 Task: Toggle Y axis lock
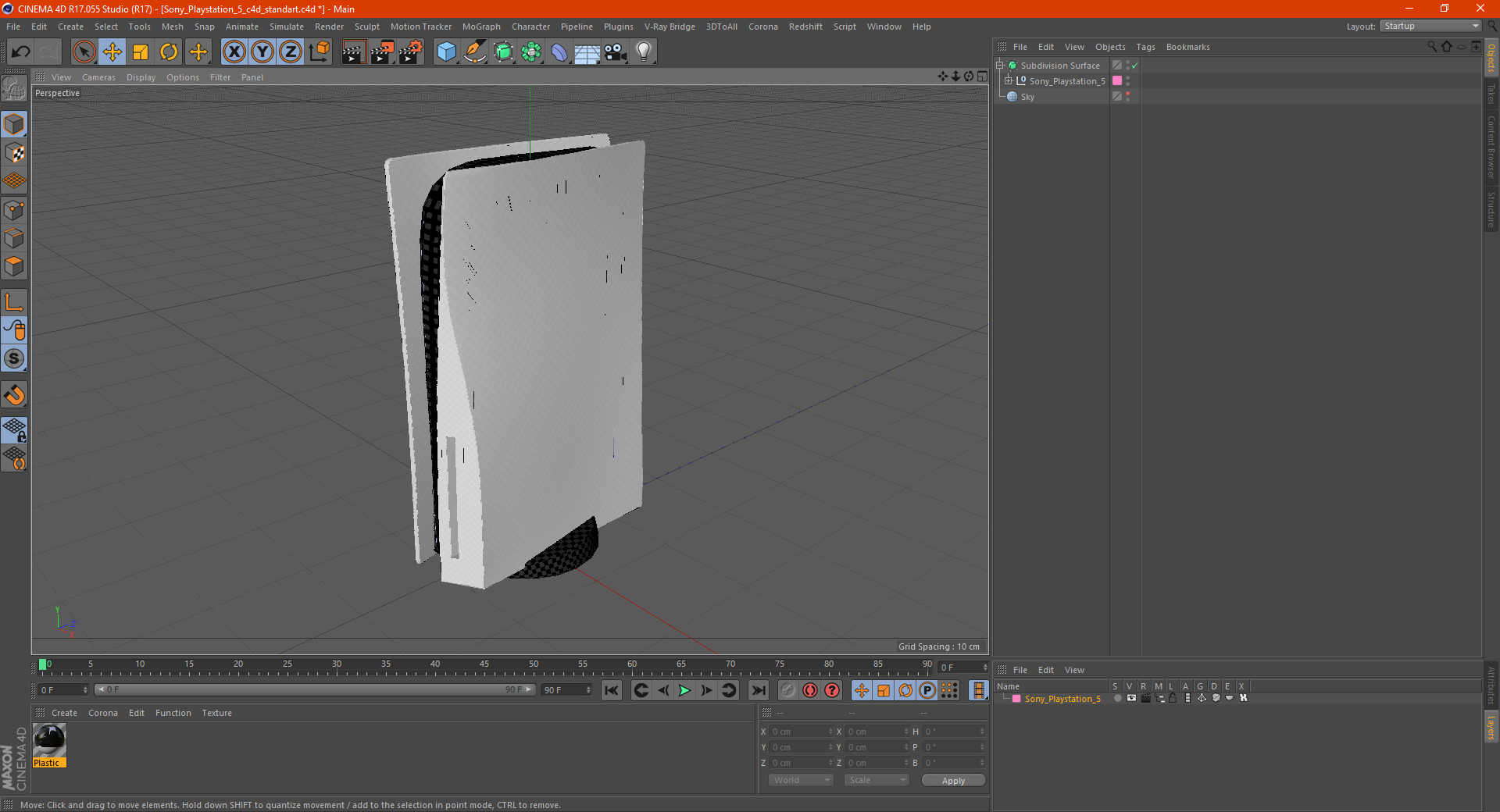pyautogui.click(x=262, y=52)
